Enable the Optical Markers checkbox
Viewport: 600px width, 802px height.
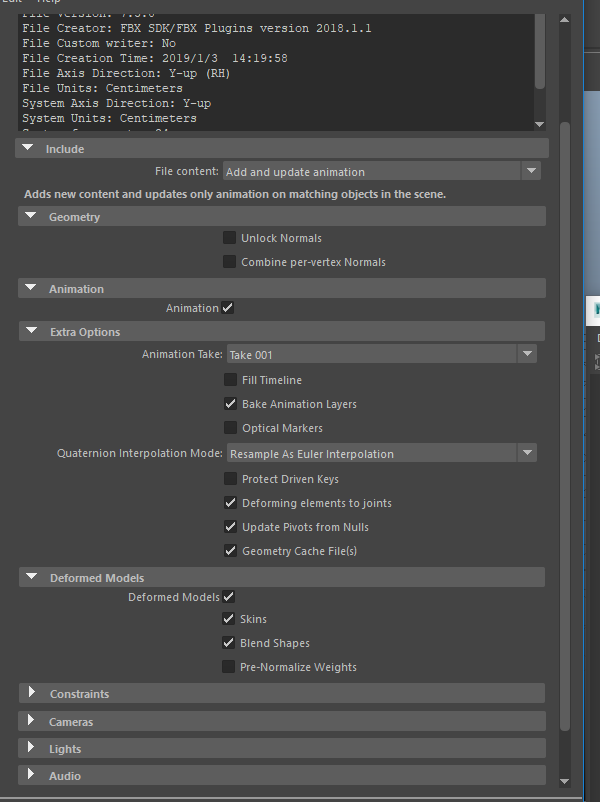tap(230, 428)
